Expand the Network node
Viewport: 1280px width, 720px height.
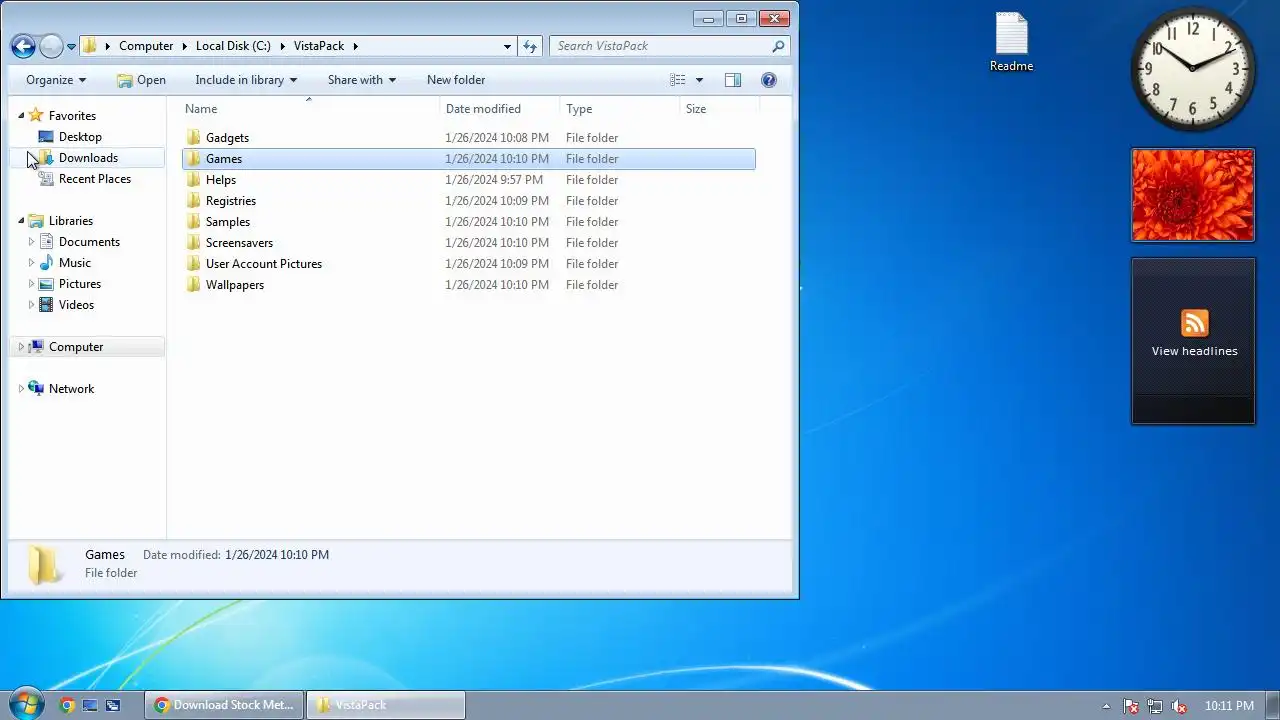[21, 389]
